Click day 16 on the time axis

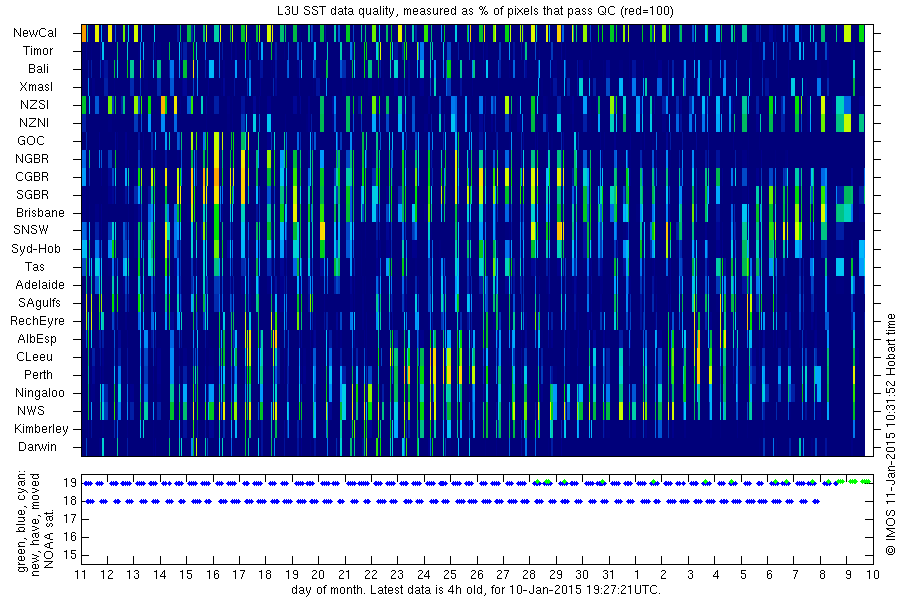point(212,575)
